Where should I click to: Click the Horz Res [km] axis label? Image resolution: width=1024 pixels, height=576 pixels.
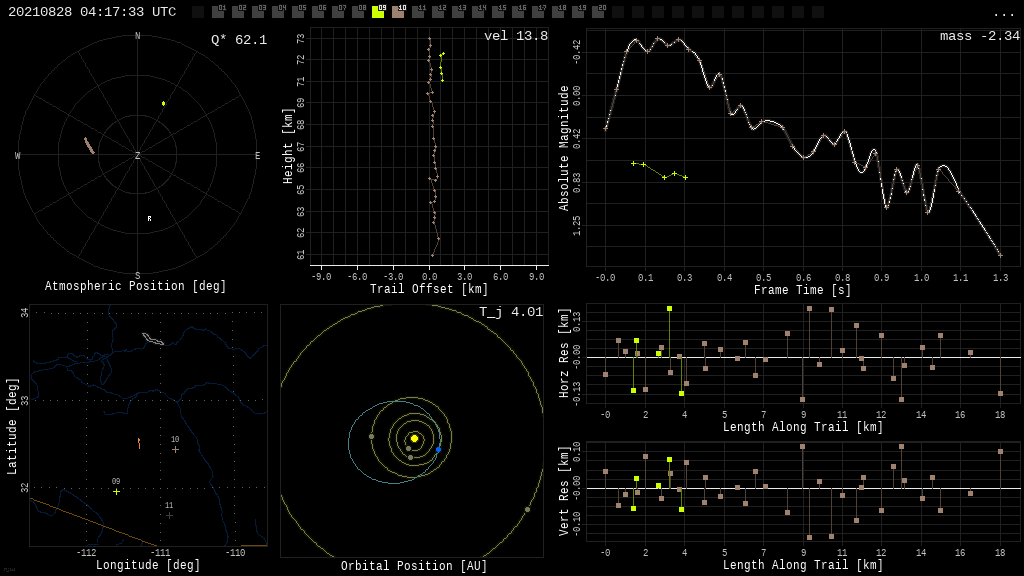tap(564, 353)
